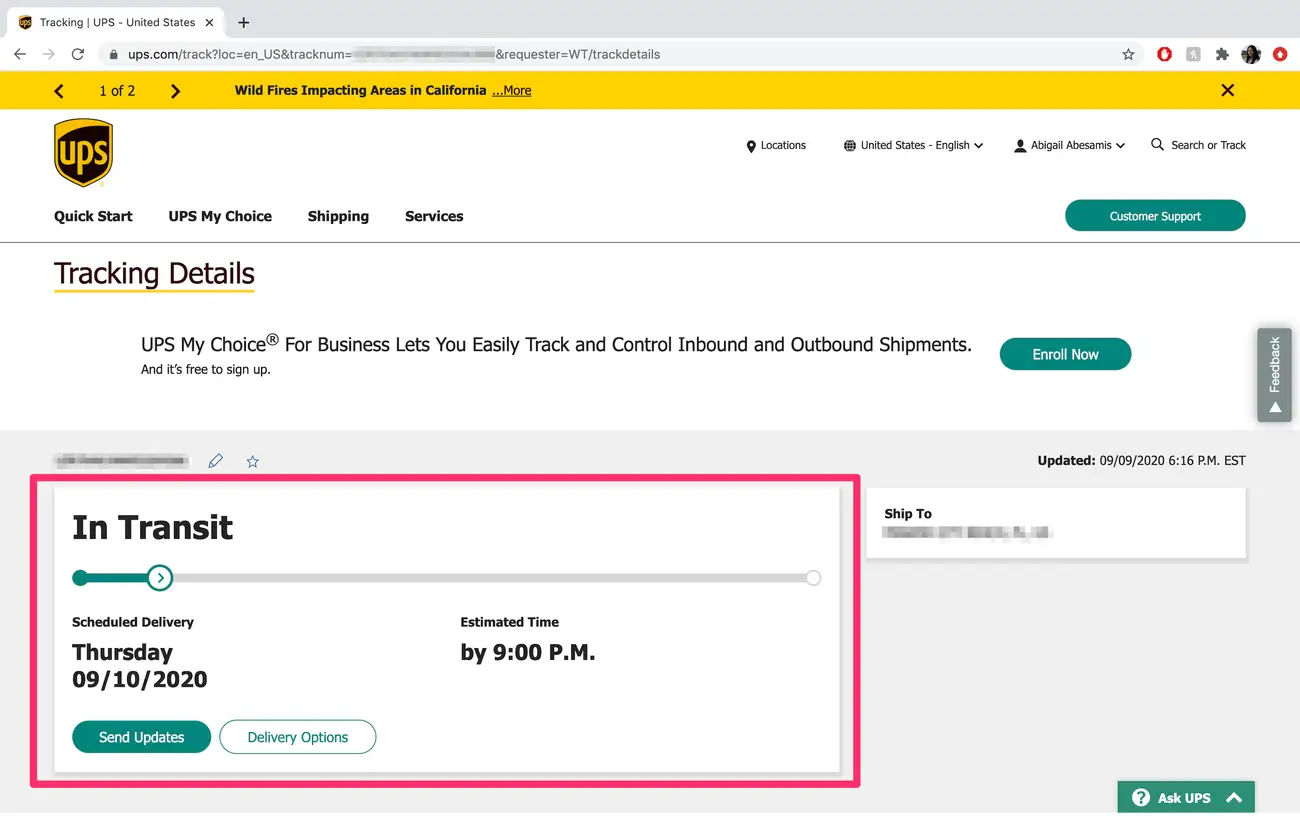Dismiss the yellow wildfire alert banner

coord(1227,90)
